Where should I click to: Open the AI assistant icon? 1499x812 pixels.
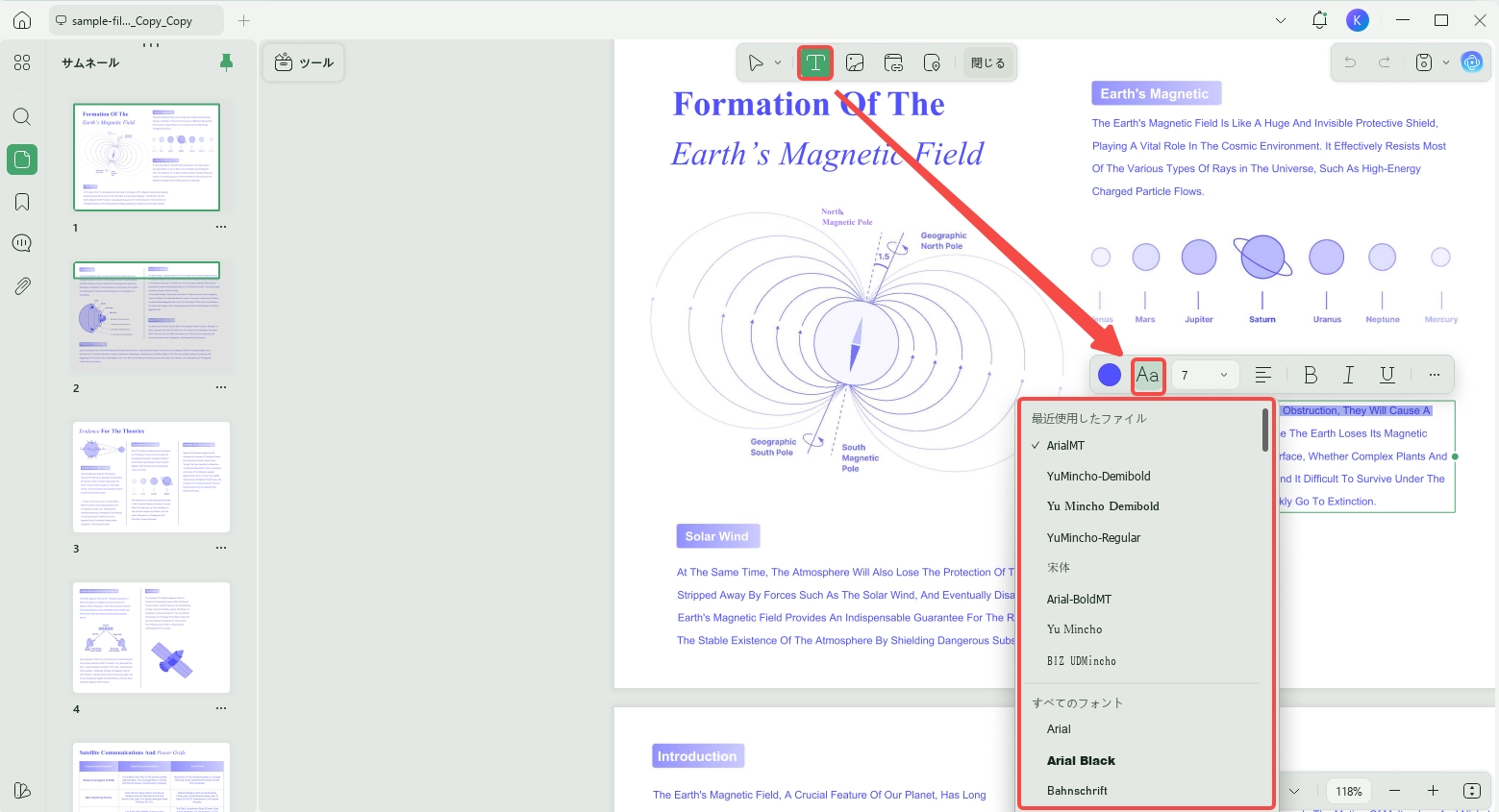pos(1472,62)
